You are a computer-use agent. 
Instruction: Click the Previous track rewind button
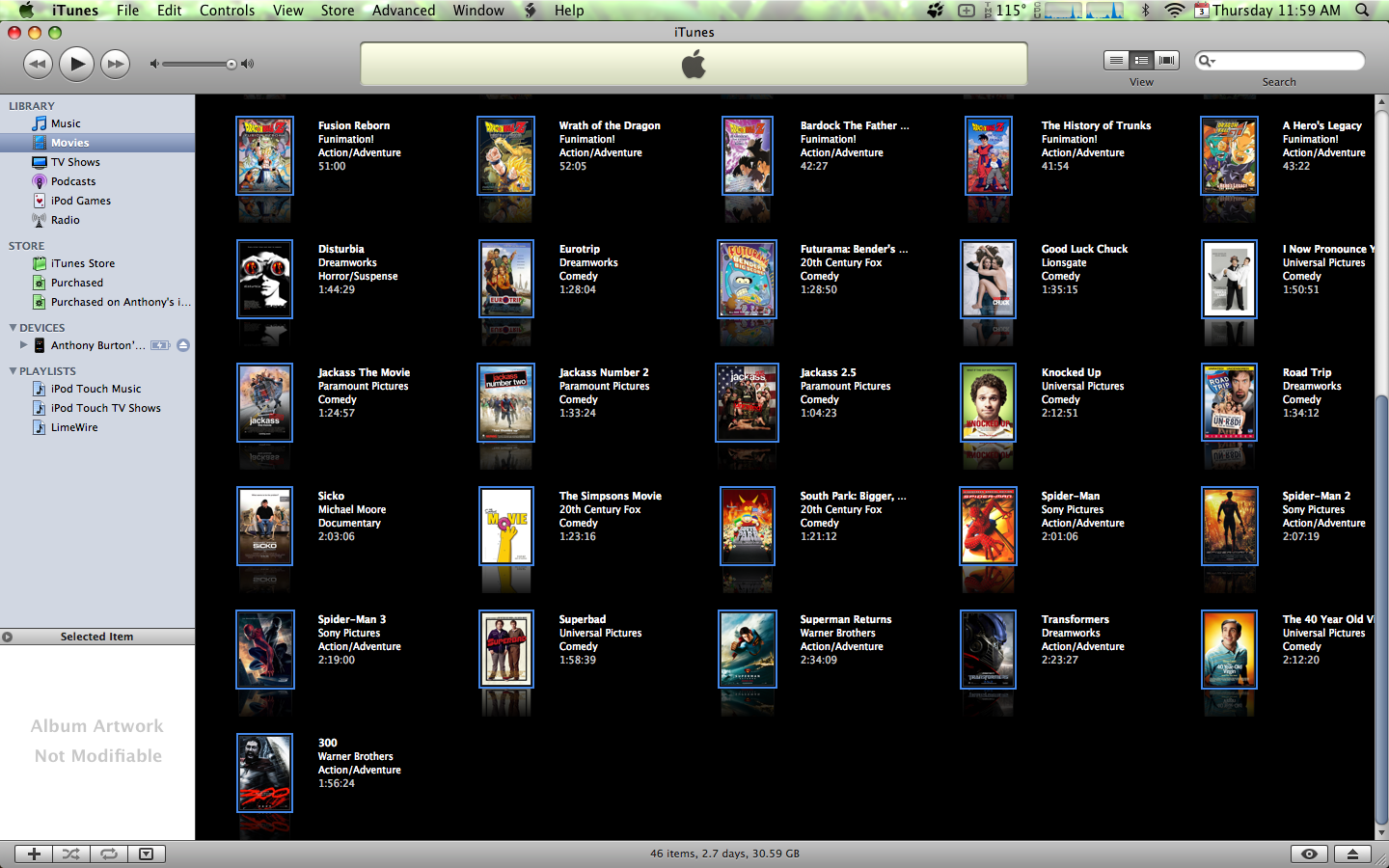click(x=38, y=65)
